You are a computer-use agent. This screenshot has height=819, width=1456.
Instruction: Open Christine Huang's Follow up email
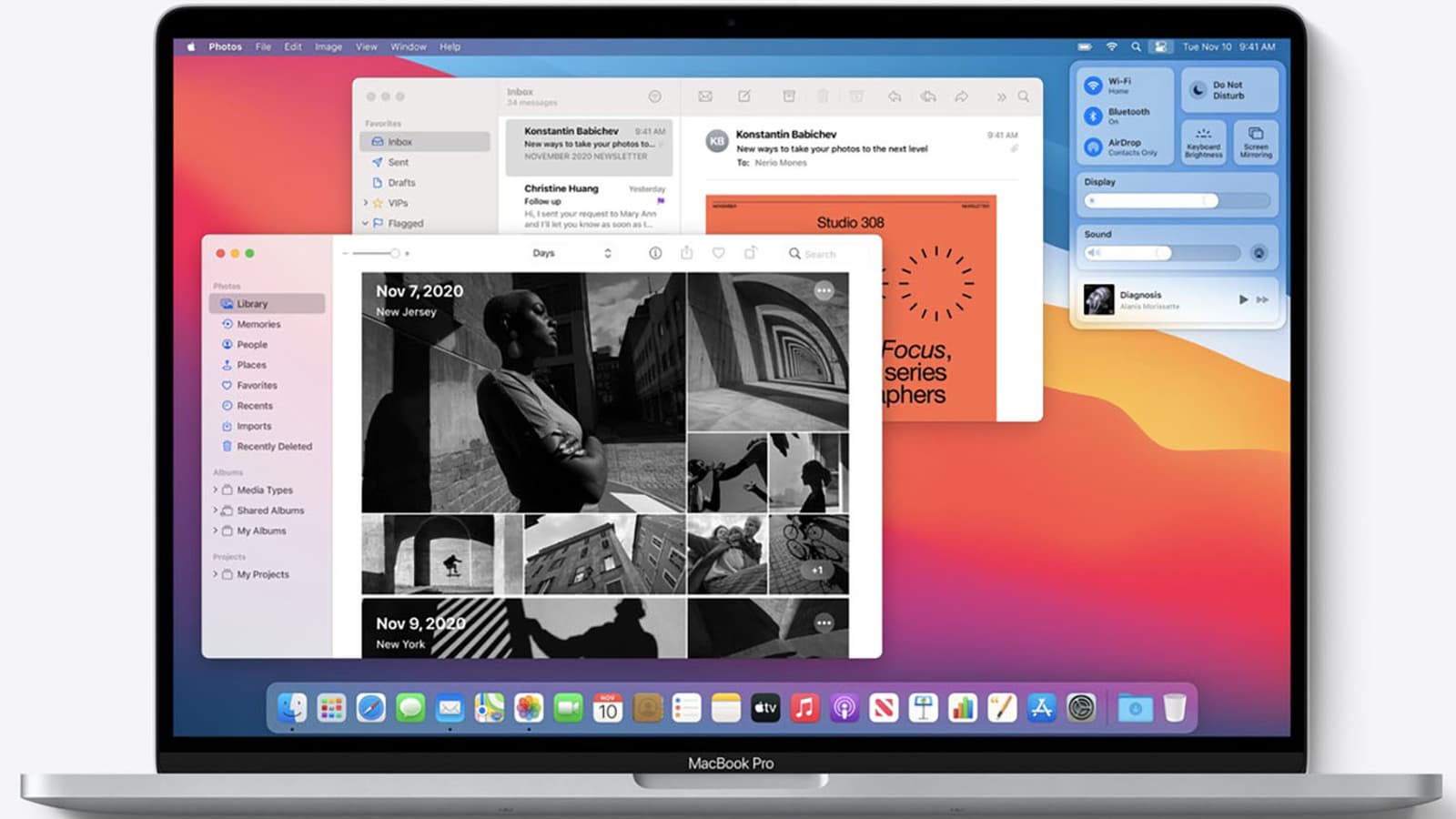590,205
